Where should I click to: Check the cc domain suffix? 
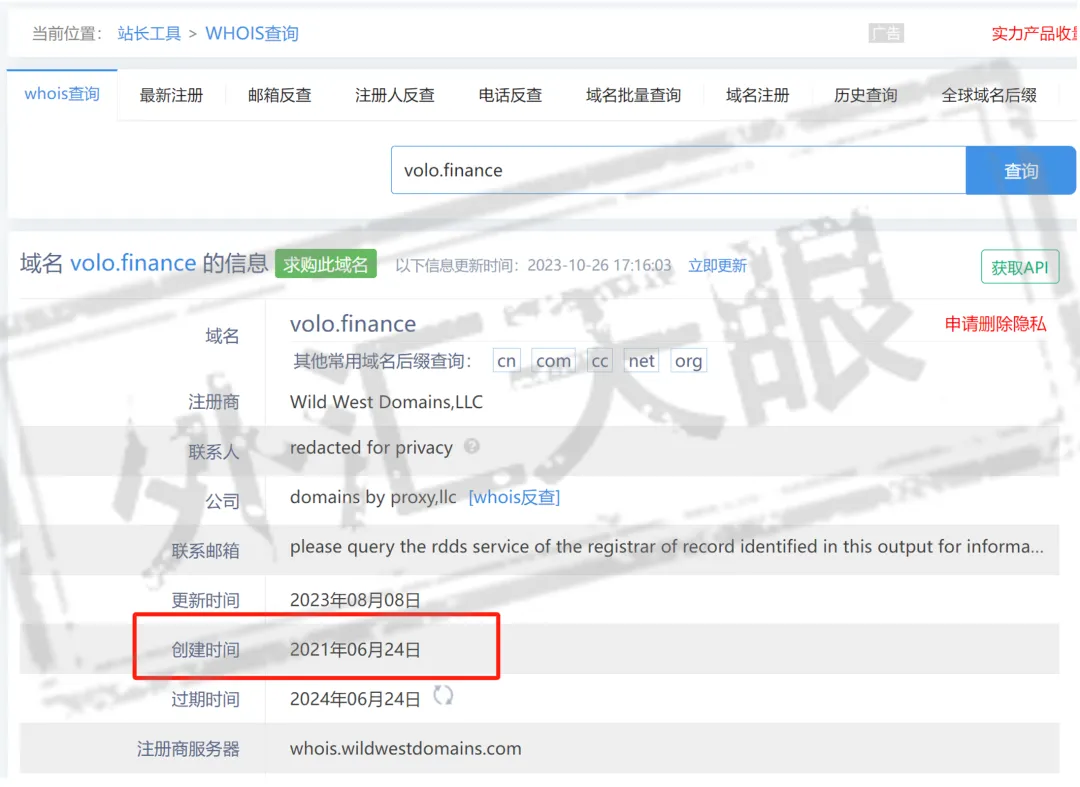click(600, 361)
